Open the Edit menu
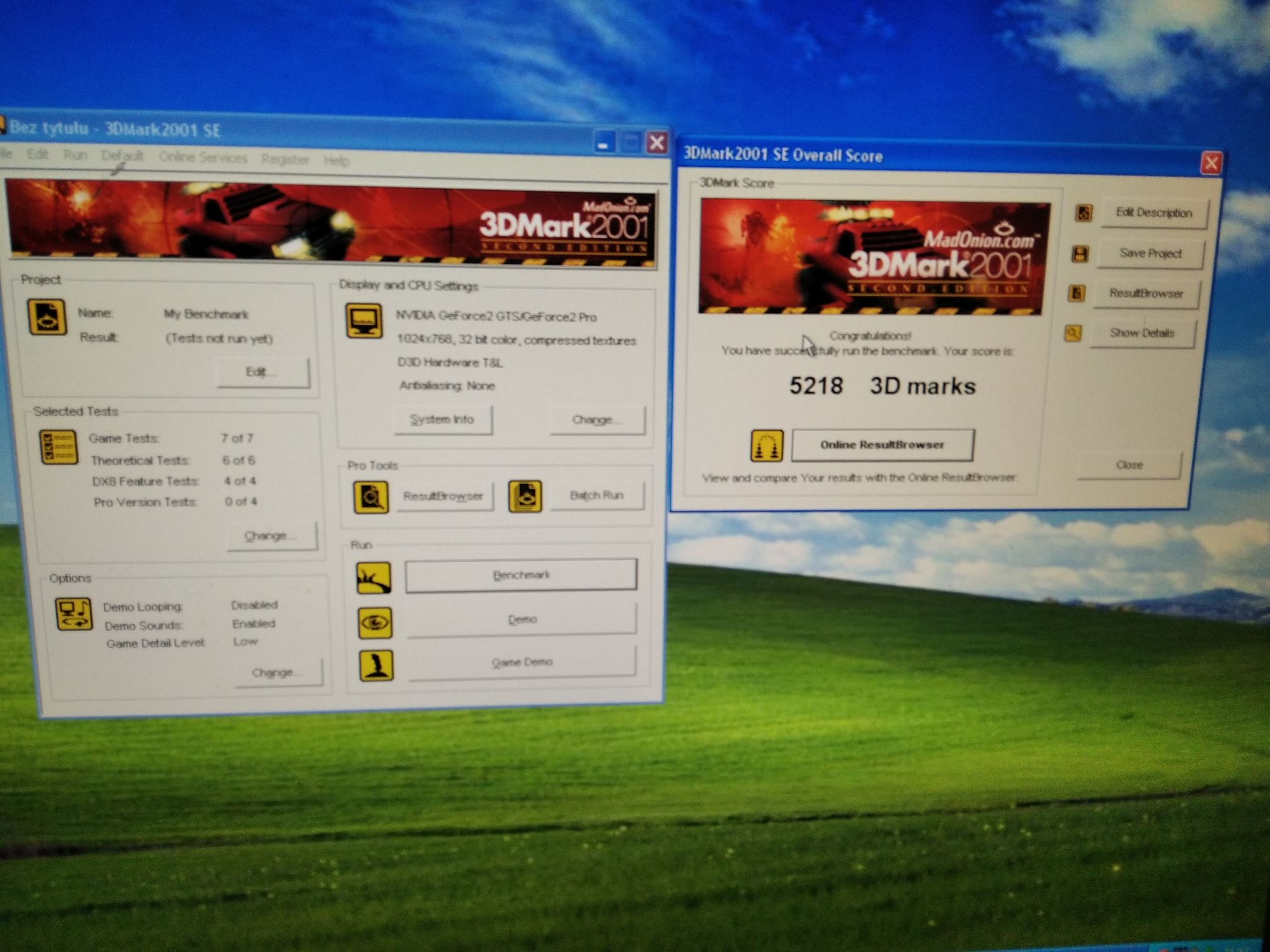 coord(37,154)
